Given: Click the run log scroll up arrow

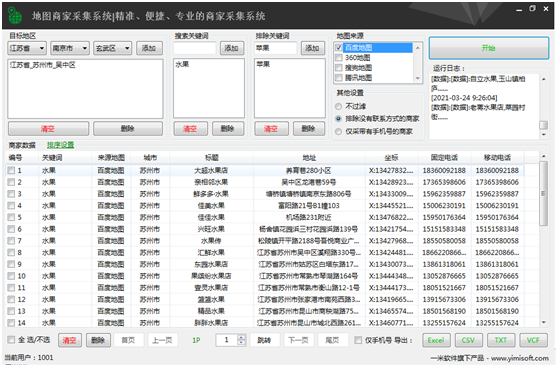Looking at the screenshot, I should 543,79.
